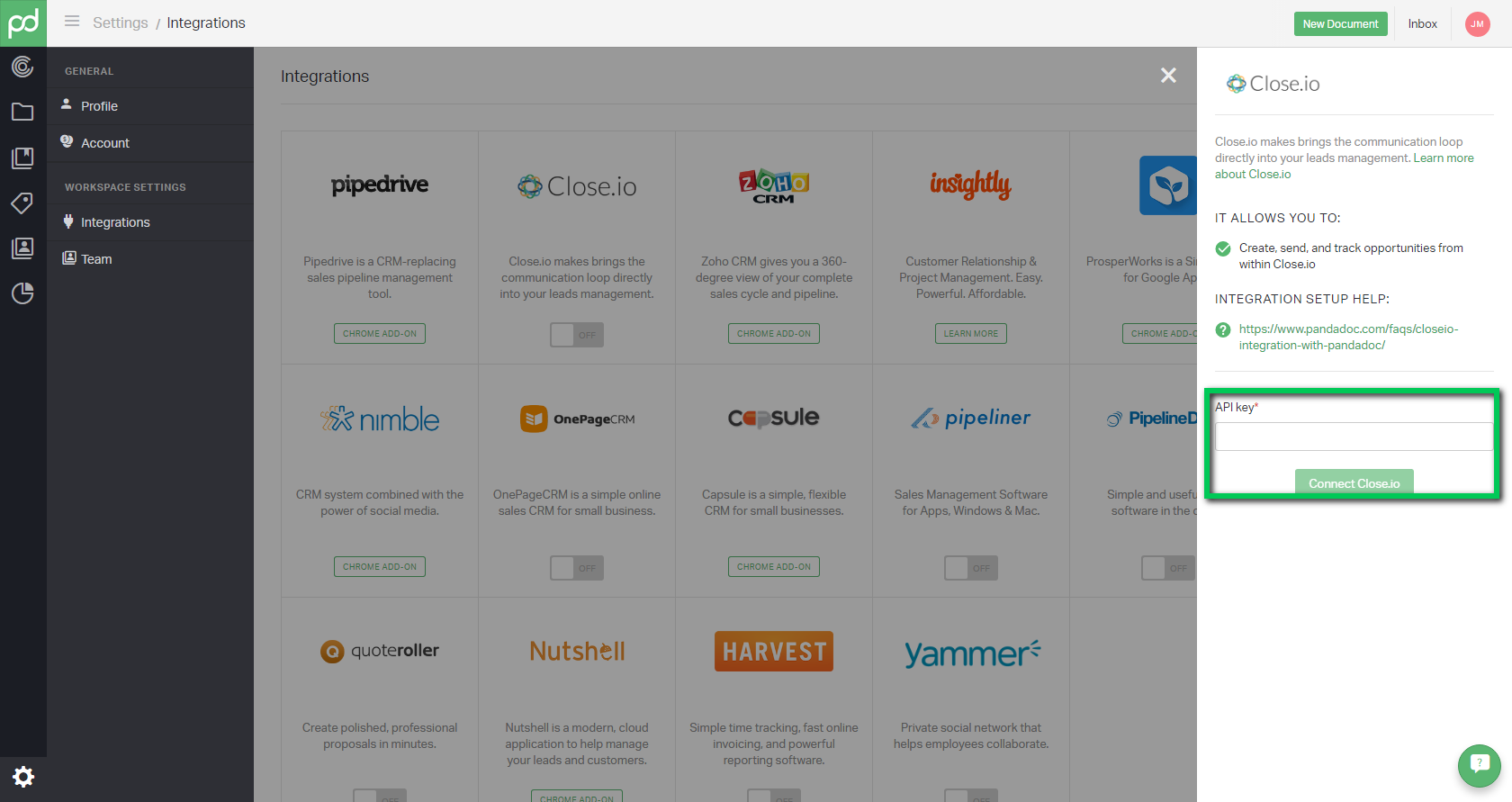Click the New Document button
This screenshot has width=1512, height=802.
point(1340,23)
